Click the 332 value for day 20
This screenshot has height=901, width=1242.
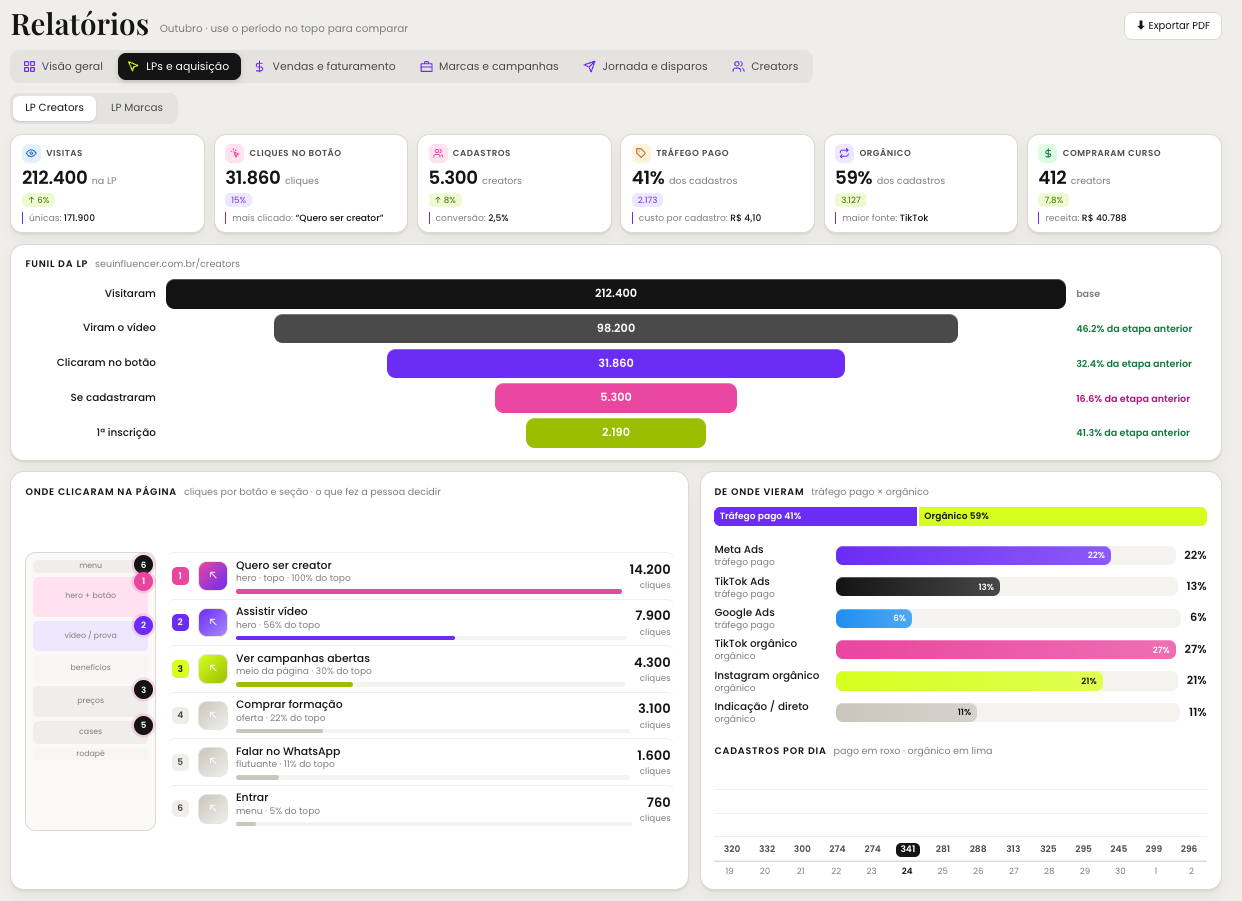(x=767, y=849)
